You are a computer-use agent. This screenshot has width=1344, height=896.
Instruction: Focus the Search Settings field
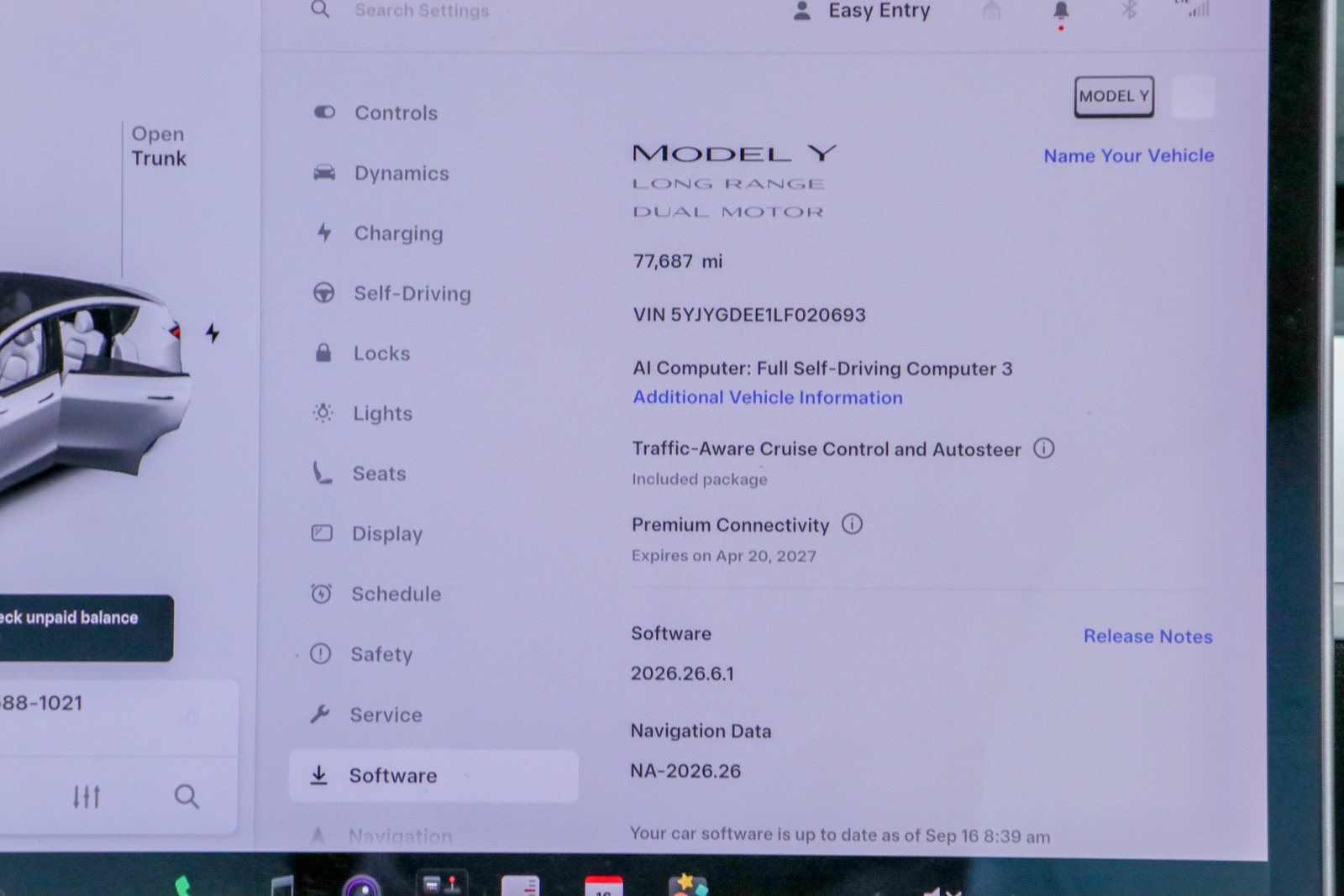point(421,10)
